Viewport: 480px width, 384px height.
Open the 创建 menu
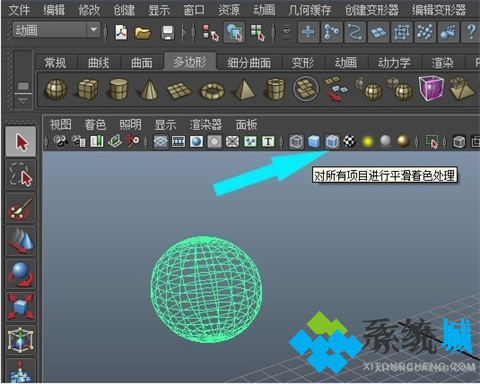pos(124,10)
